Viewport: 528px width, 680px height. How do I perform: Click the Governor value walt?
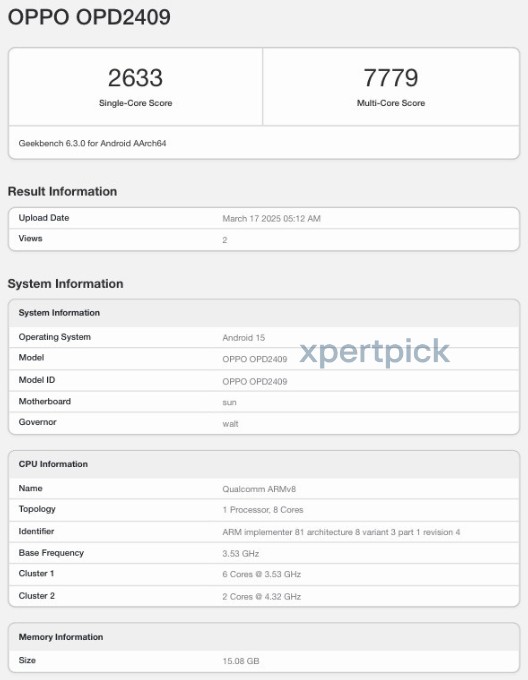point(230,424)
